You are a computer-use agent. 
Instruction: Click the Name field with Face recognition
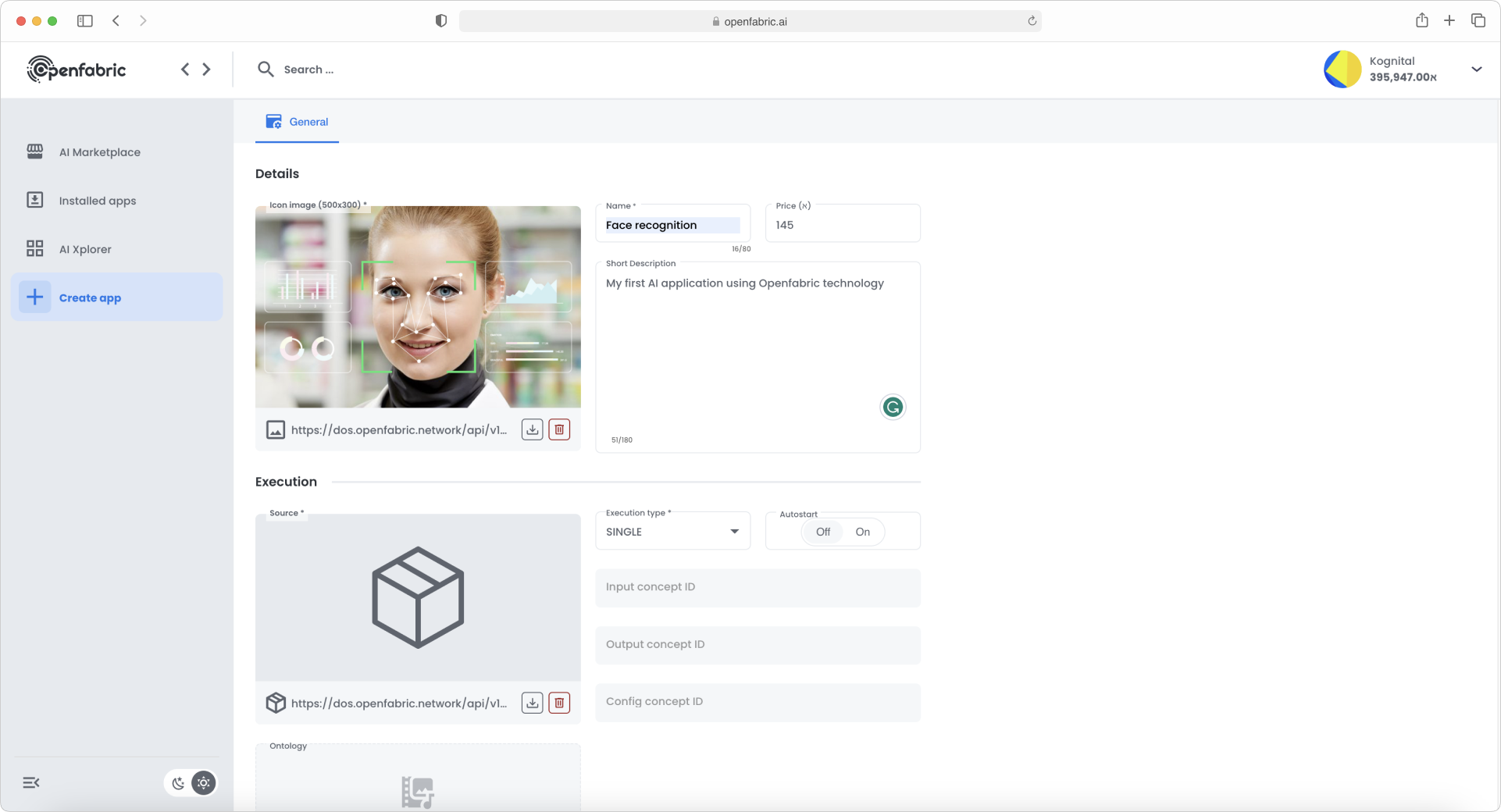(x=672, y=225)
